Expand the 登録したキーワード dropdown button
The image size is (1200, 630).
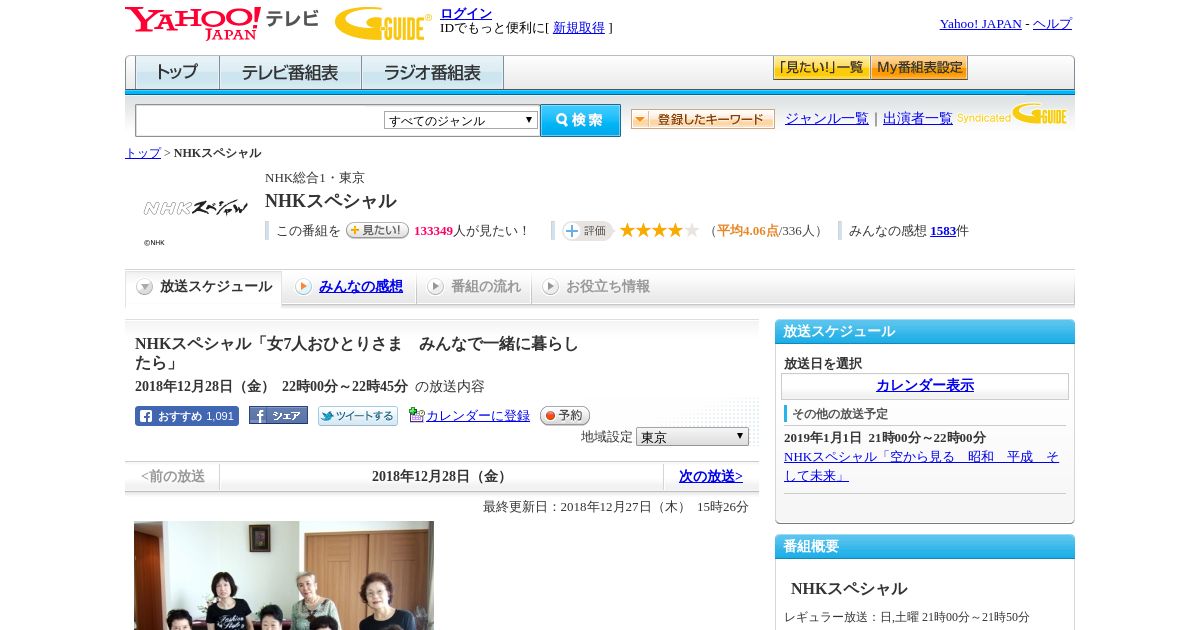(703, 119)
